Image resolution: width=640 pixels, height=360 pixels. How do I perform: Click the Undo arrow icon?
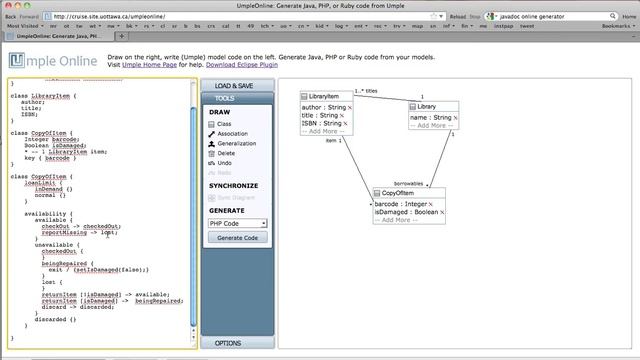pyautogui.click(x=211, y=163)
